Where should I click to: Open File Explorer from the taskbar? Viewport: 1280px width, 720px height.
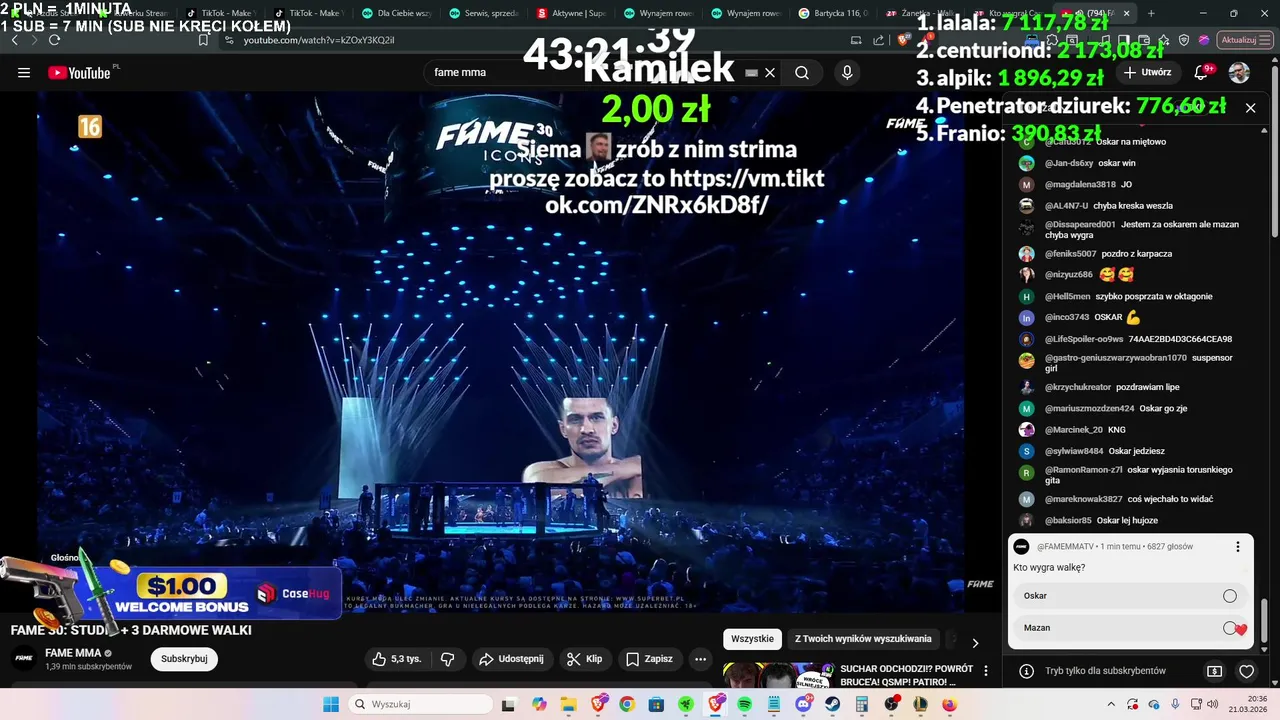pos(568,704)
